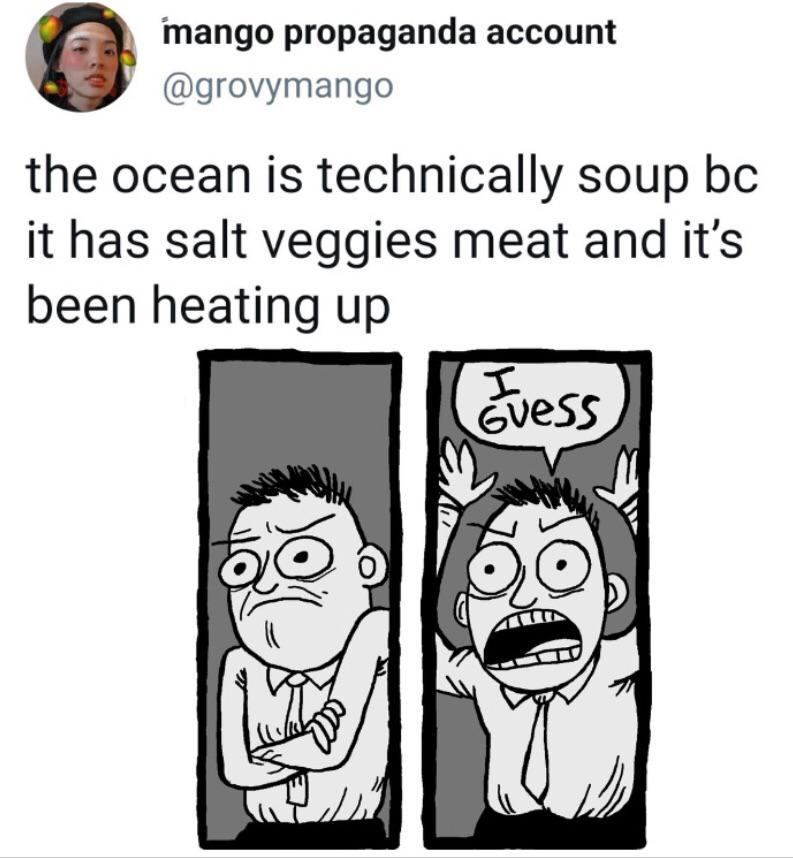Open the mango propaganda account profile picture
The image size is (793, 858).
tap(80, 57)
